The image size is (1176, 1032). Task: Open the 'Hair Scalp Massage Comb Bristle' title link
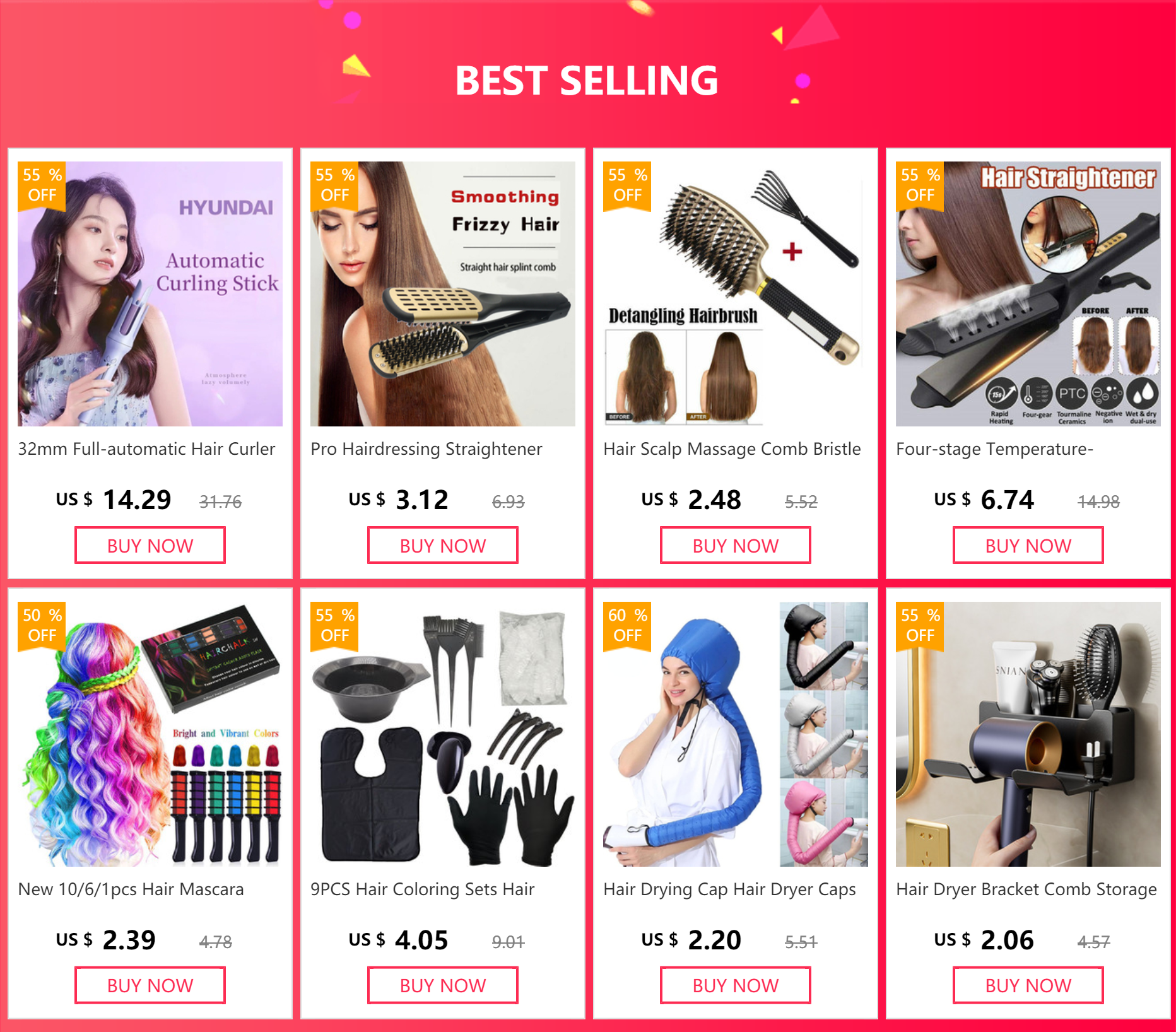point(732,449)
